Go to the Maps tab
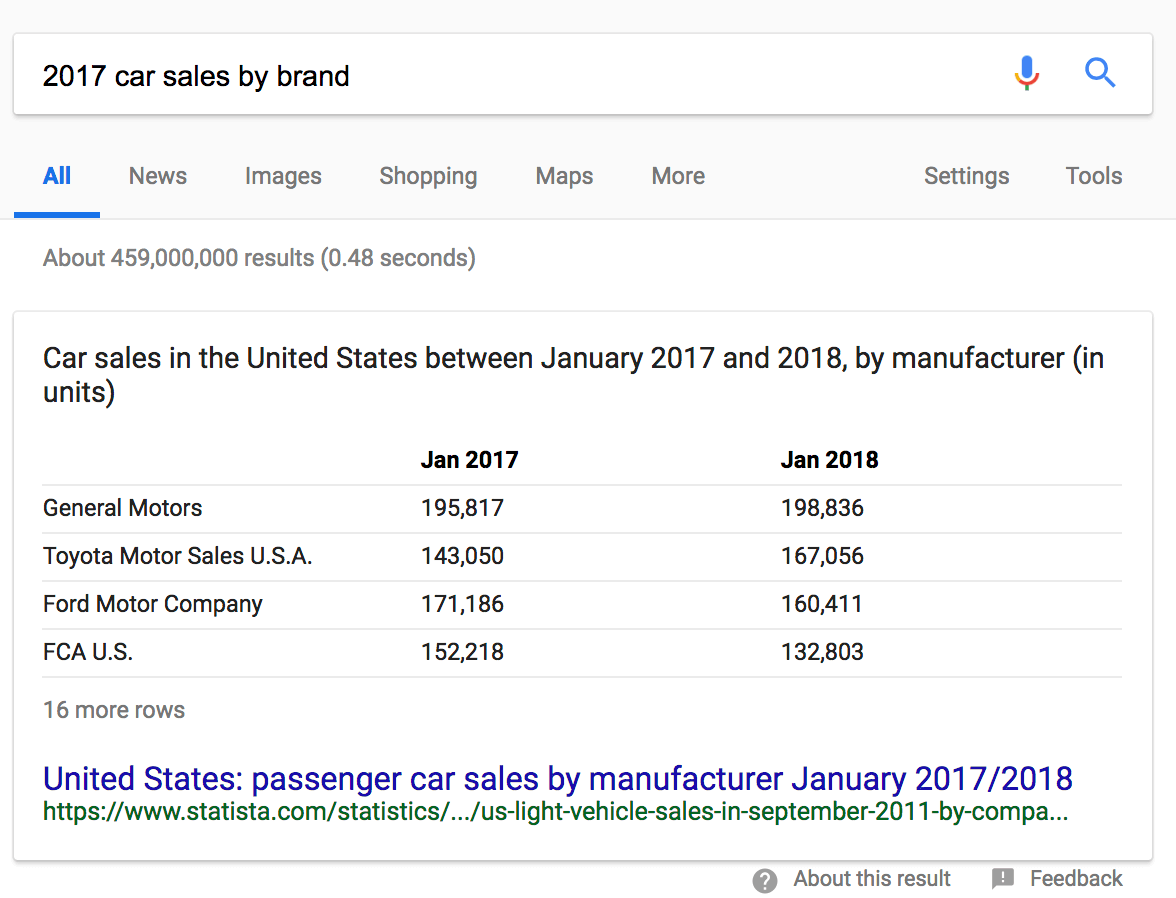Viewport: 1176px width, 898px height. pos(564,176)
